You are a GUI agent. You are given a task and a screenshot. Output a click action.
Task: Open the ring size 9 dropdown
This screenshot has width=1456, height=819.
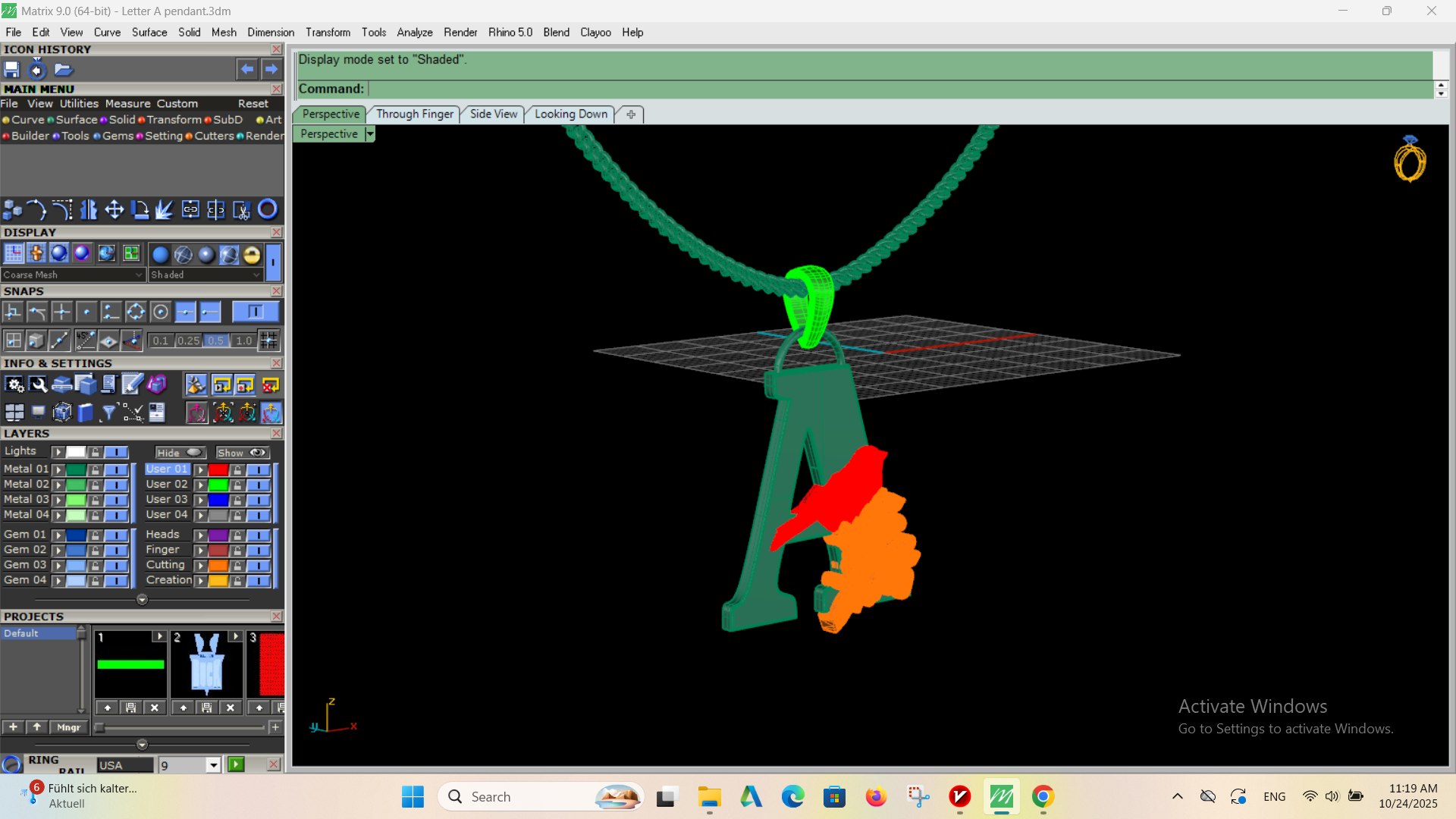[214, 765]
